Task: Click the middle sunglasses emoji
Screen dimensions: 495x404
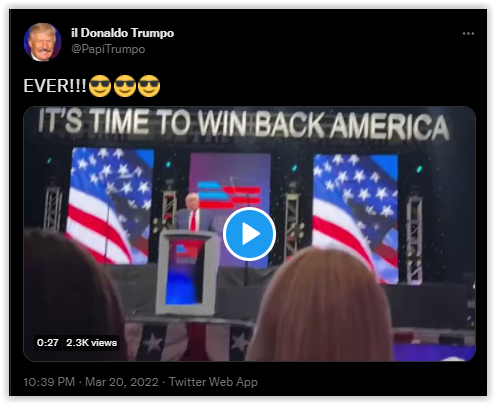Action: (125, 86)
